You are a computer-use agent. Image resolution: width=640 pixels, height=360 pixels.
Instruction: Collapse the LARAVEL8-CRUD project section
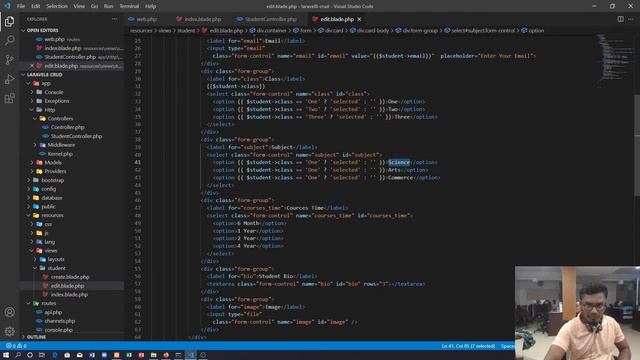point(44,75)
